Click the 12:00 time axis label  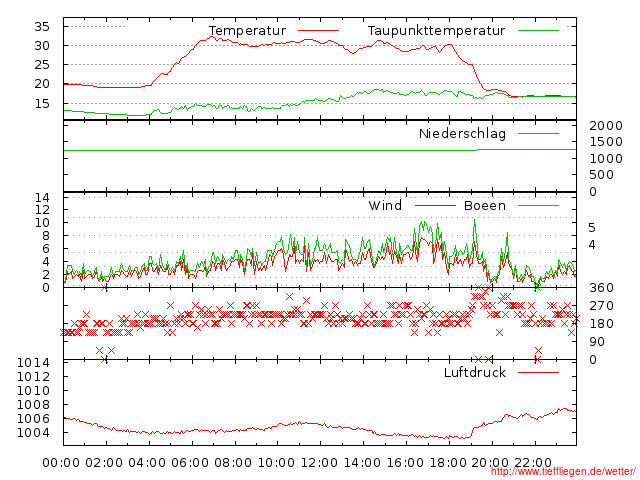click(x=319, y=463)
